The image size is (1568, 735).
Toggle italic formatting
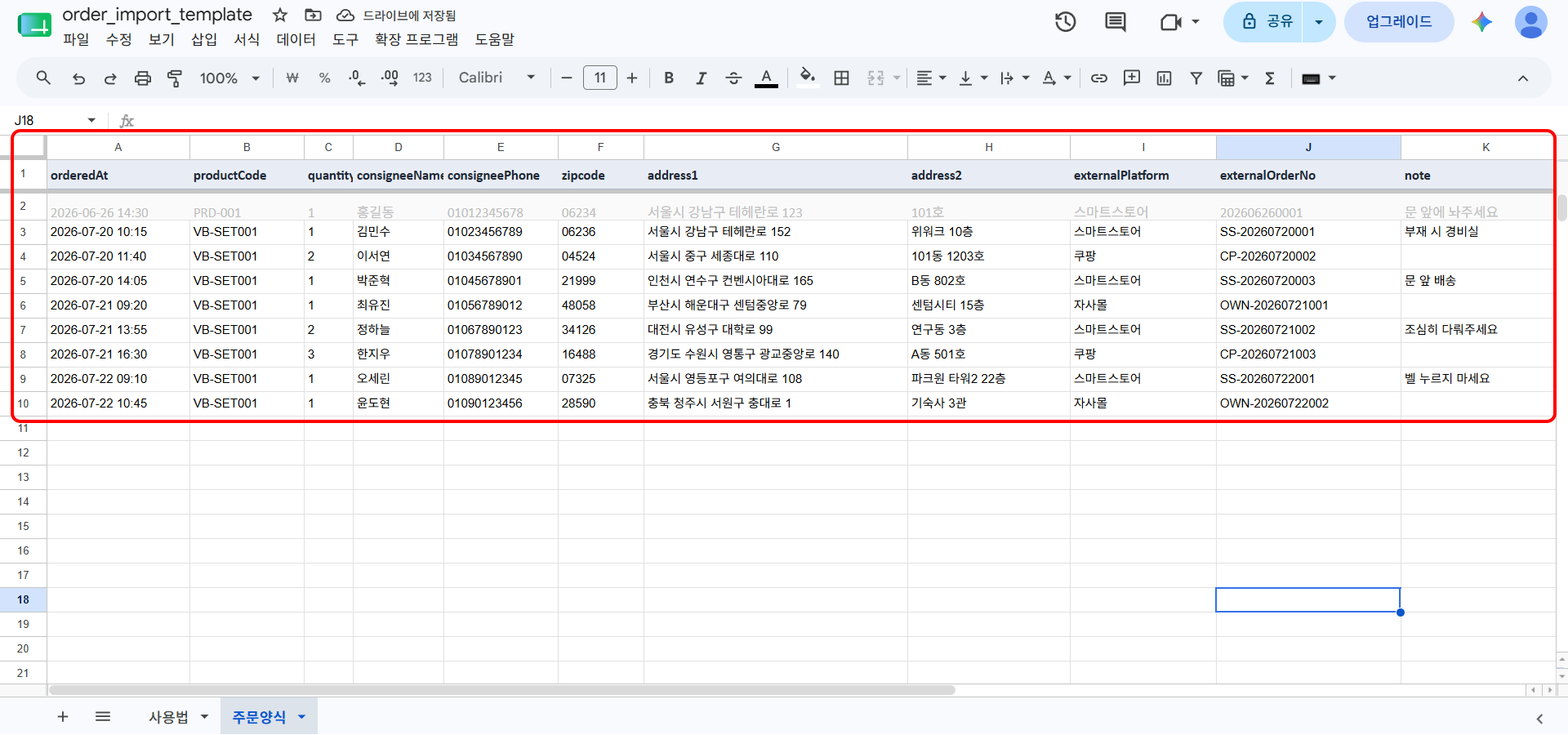point(701,78)
